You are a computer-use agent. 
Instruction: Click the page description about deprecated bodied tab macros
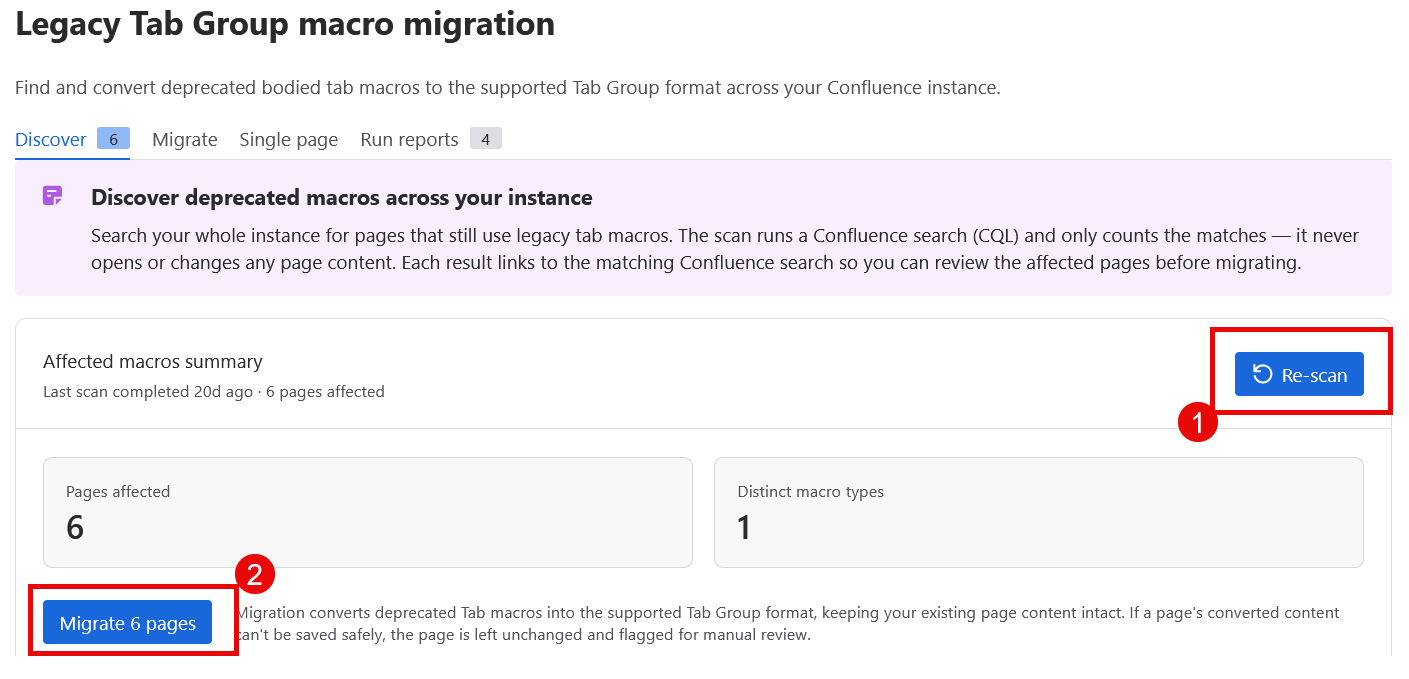[x=508, y=88]
